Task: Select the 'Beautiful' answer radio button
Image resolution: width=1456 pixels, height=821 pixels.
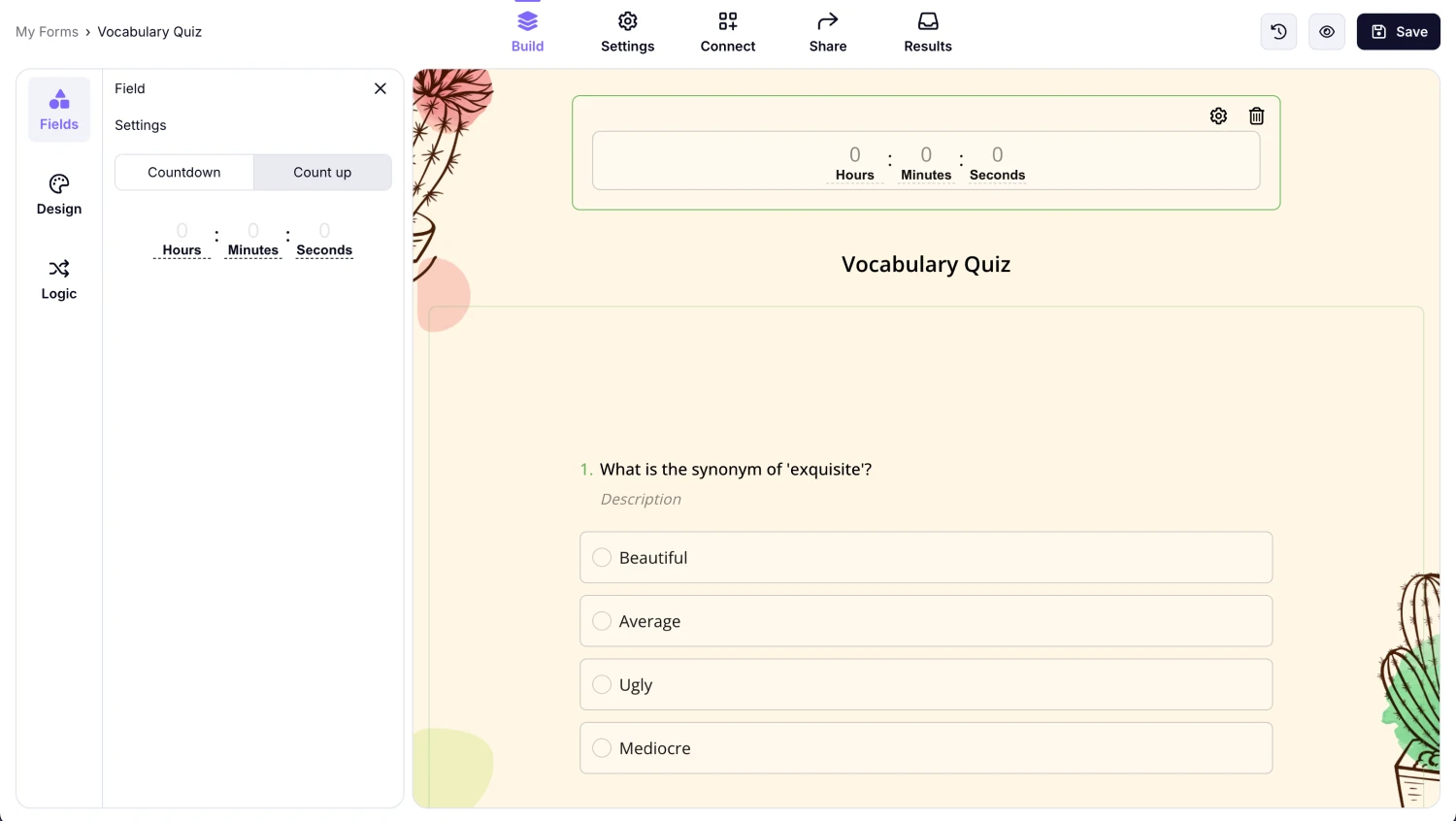Action: coord(602,558)
